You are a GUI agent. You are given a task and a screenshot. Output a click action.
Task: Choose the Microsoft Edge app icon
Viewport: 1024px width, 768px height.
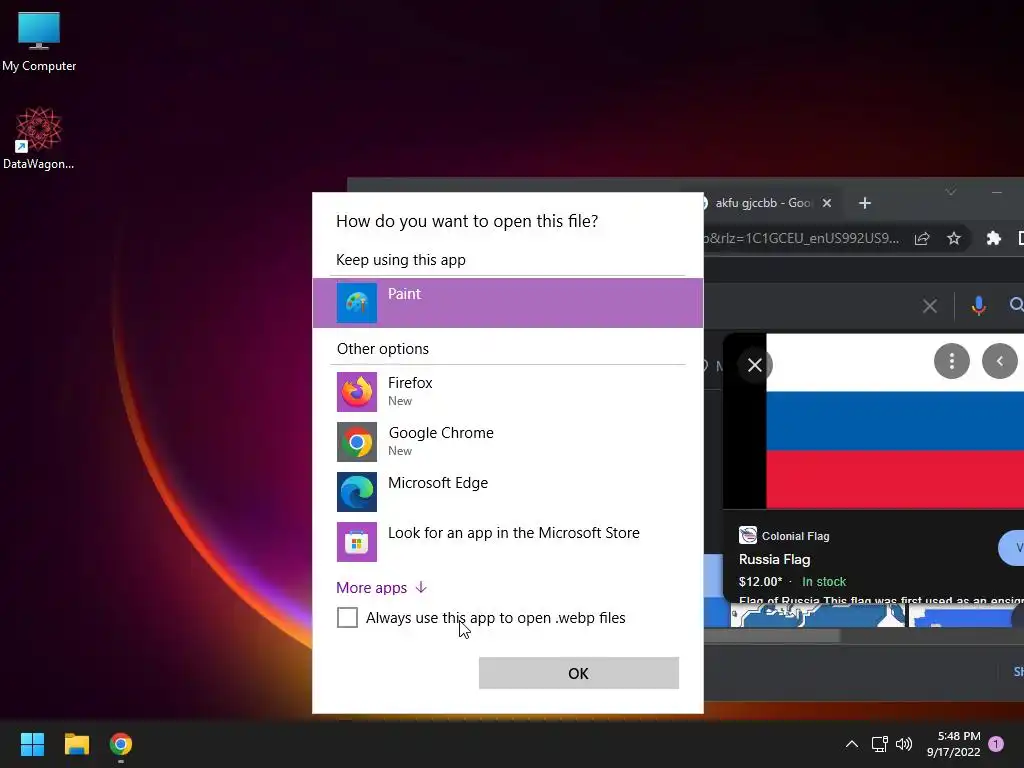tap(357, 492)
